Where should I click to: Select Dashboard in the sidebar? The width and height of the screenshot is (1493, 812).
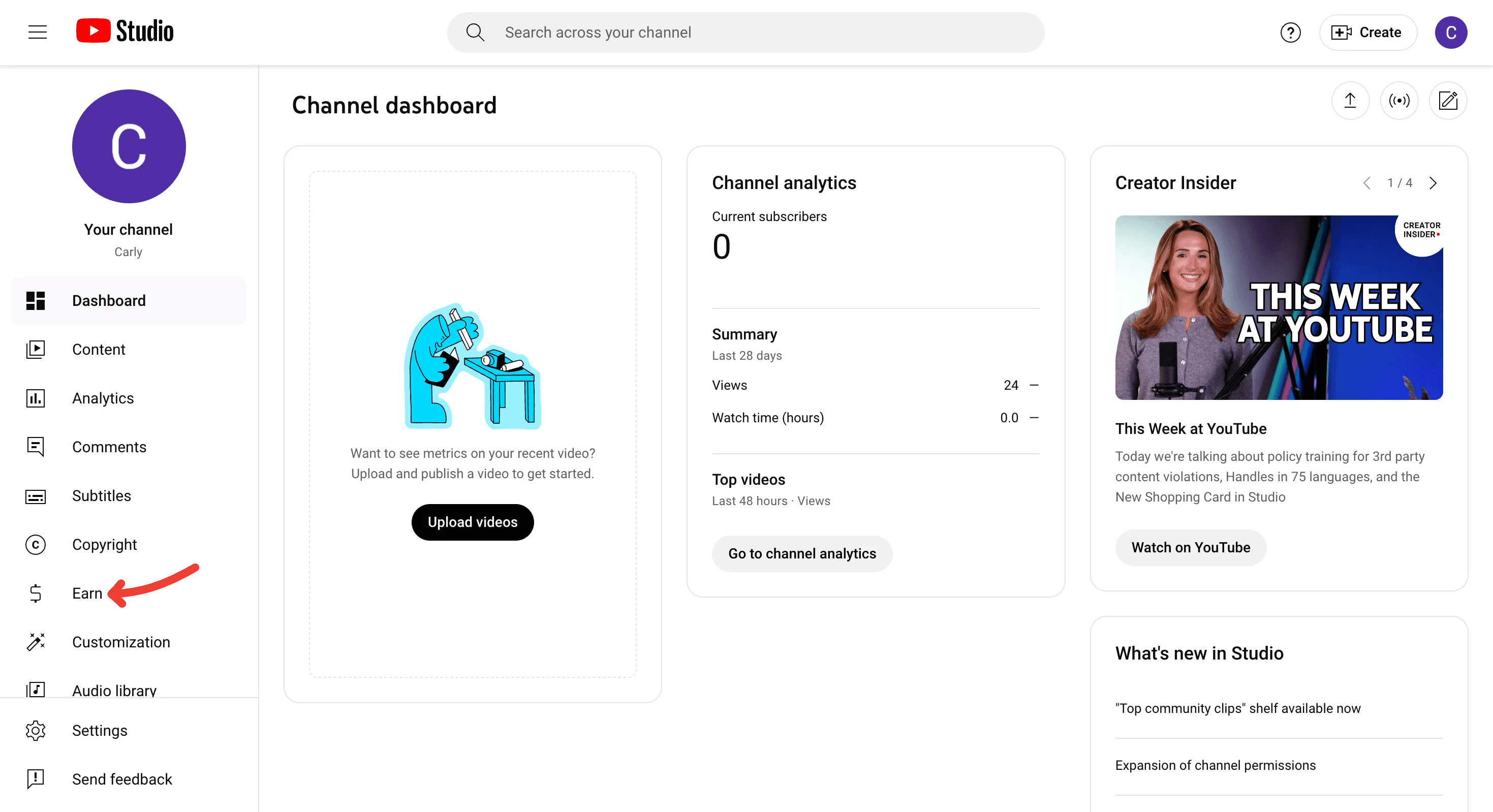point(129,301)
